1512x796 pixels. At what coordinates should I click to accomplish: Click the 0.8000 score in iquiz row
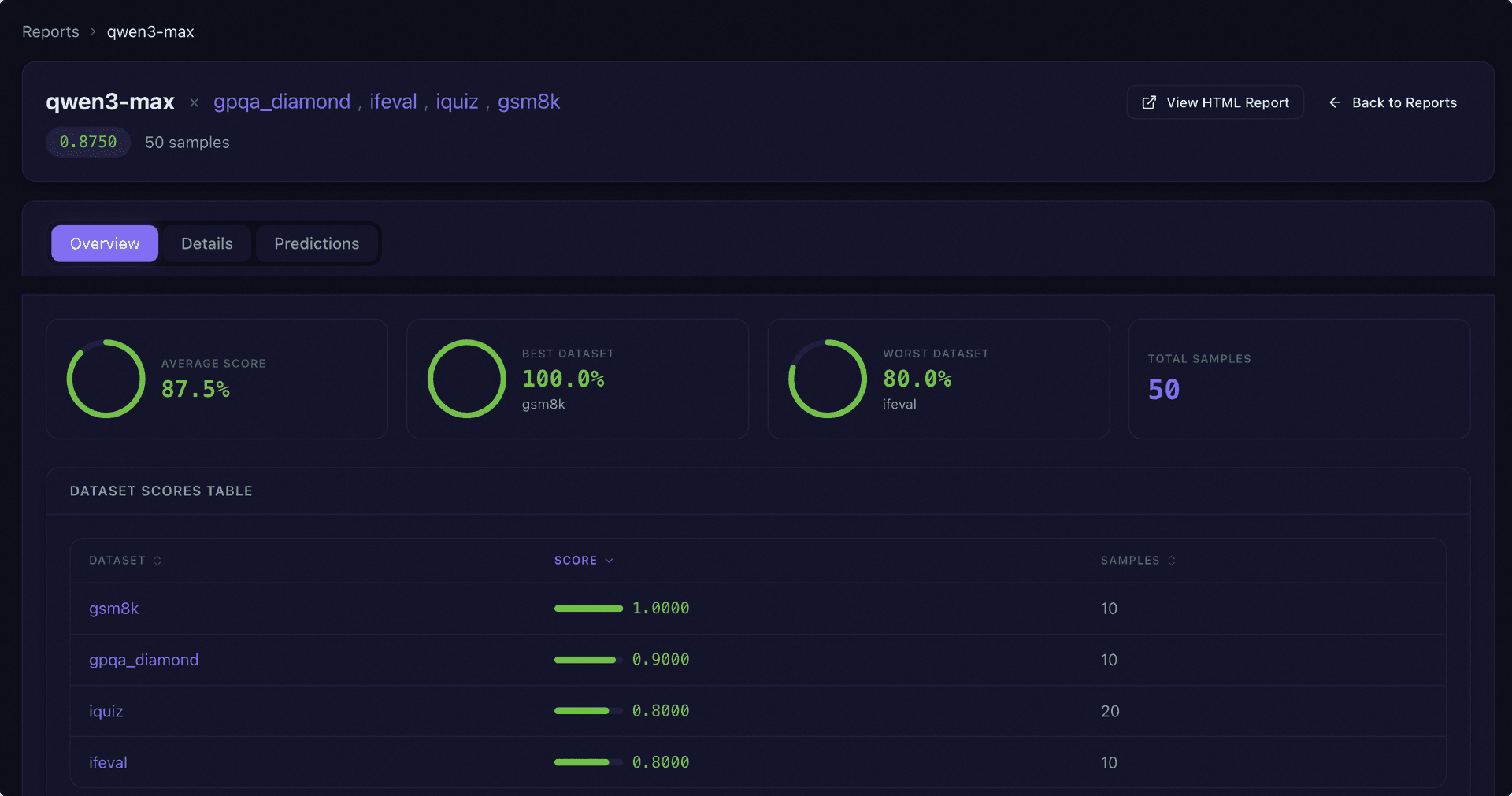click(661, 711)
